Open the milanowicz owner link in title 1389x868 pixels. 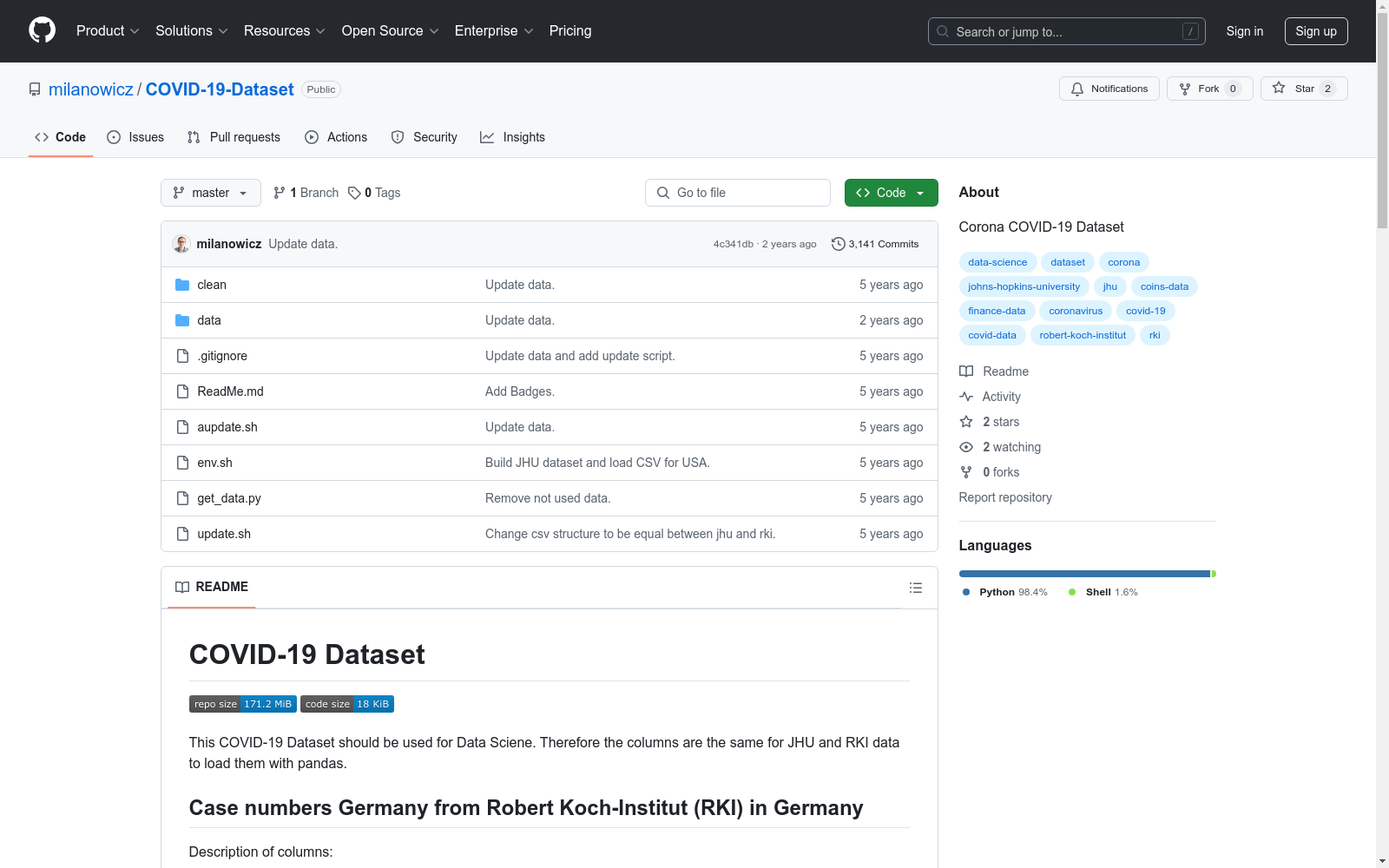(x=91, y=89)
